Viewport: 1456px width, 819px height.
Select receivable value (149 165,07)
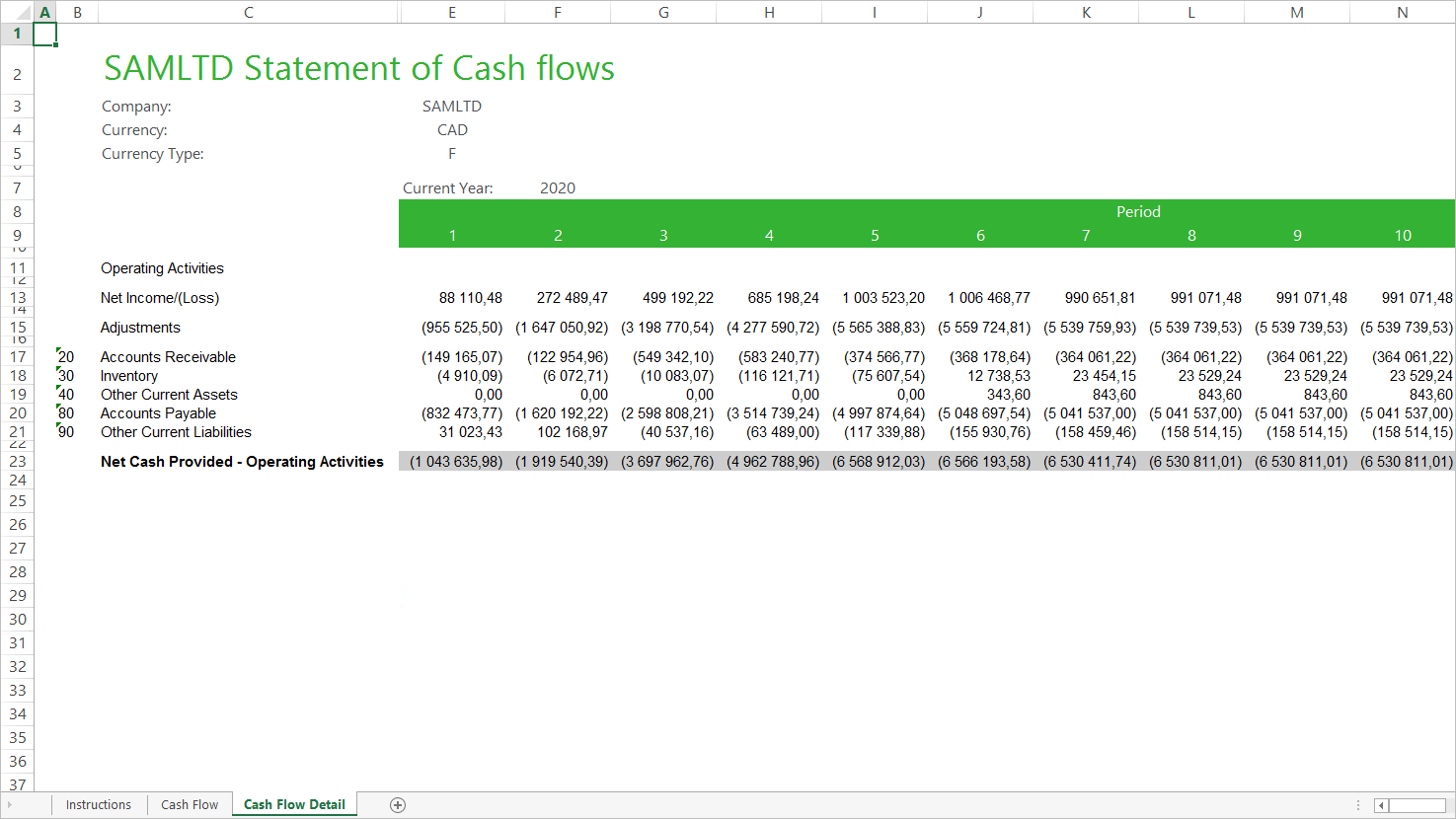(x=462, y=357)
